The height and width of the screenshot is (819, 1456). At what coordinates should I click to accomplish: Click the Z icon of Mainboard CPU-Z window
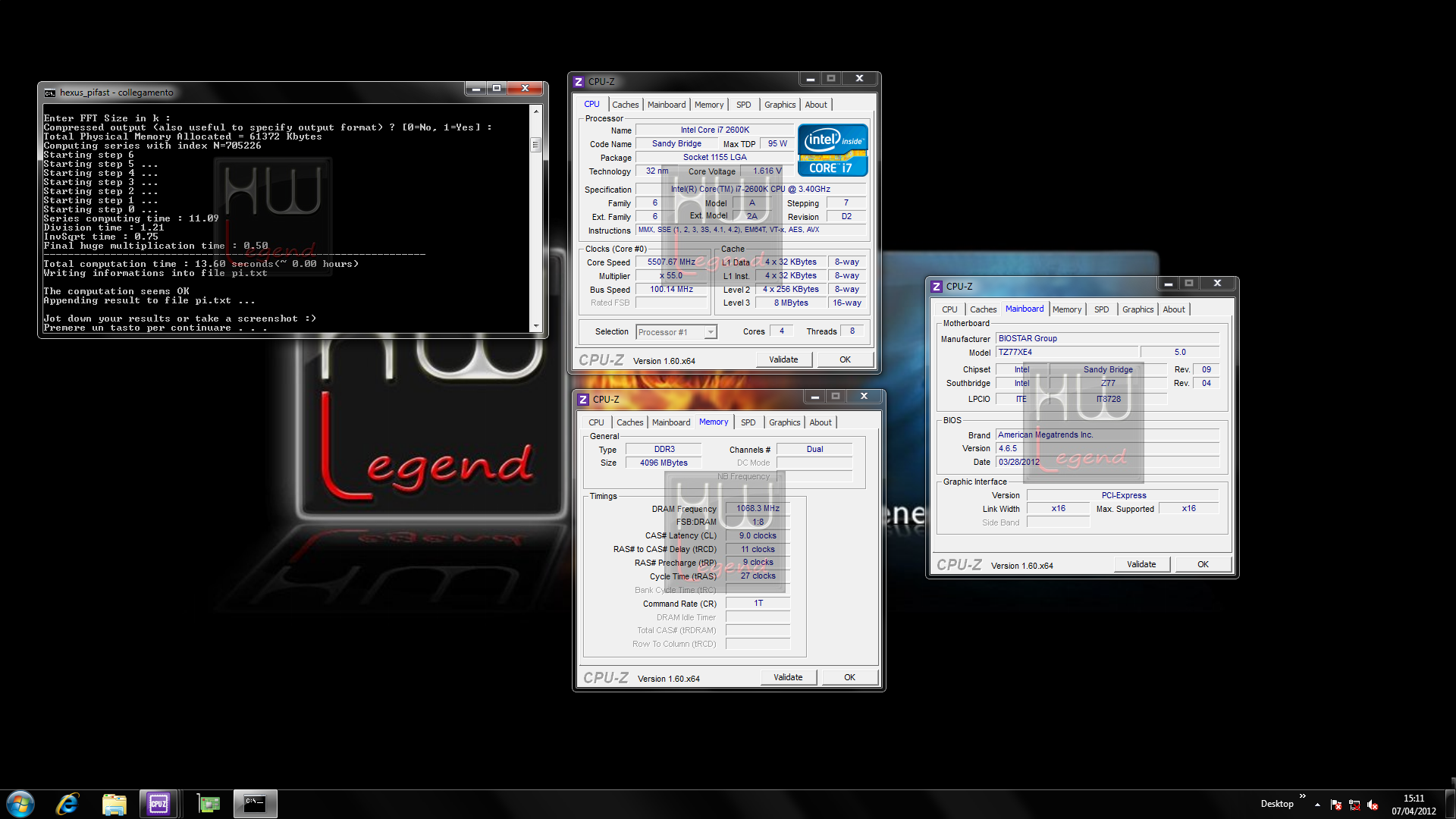(x=937, y=287)
